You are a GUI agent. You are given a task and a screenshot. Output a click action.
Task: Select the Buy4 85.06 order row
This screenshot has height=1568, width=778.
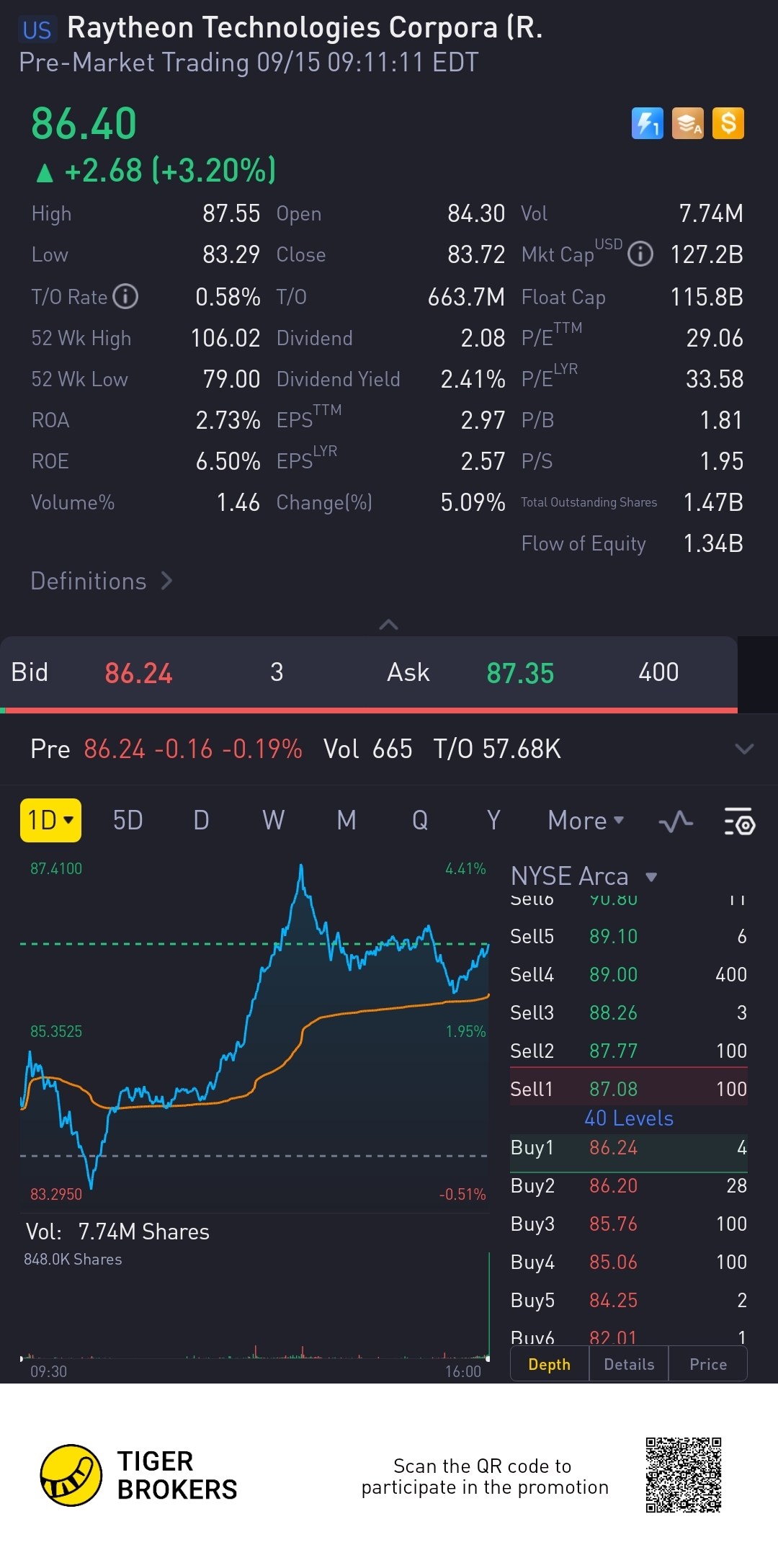(x=629, y=1262)
